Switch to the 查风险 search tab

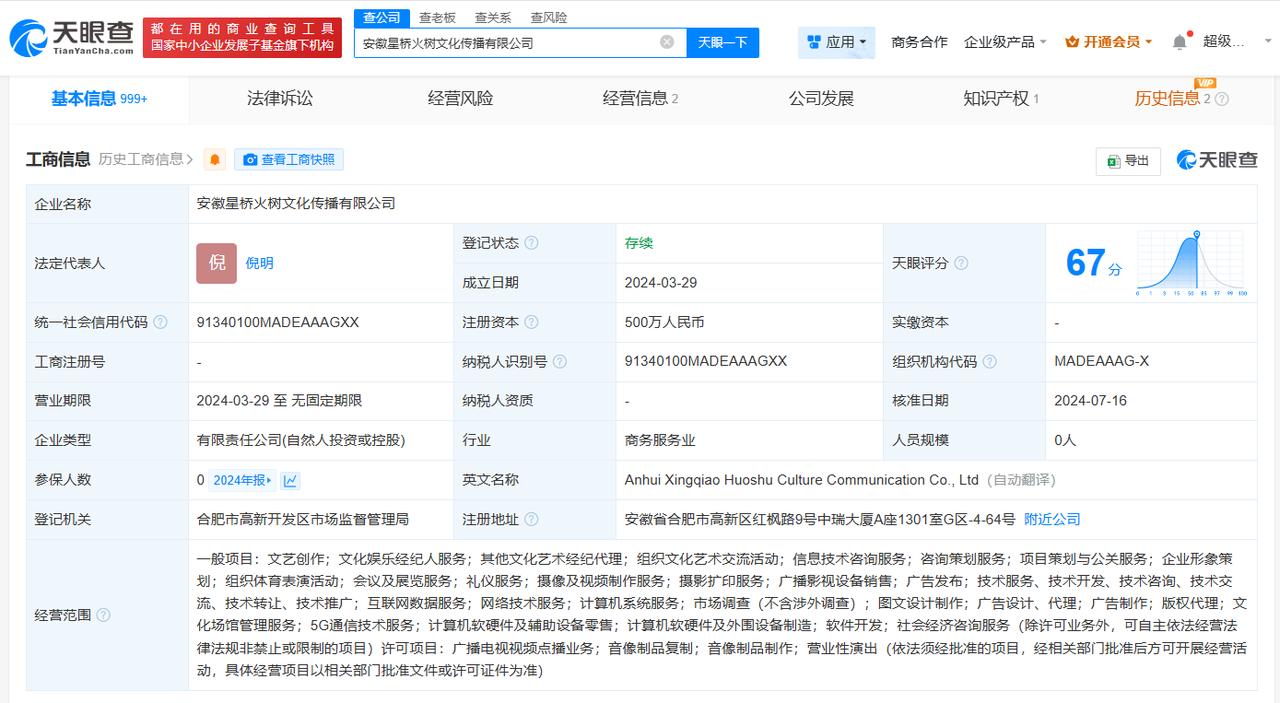(x=549, y=17)
